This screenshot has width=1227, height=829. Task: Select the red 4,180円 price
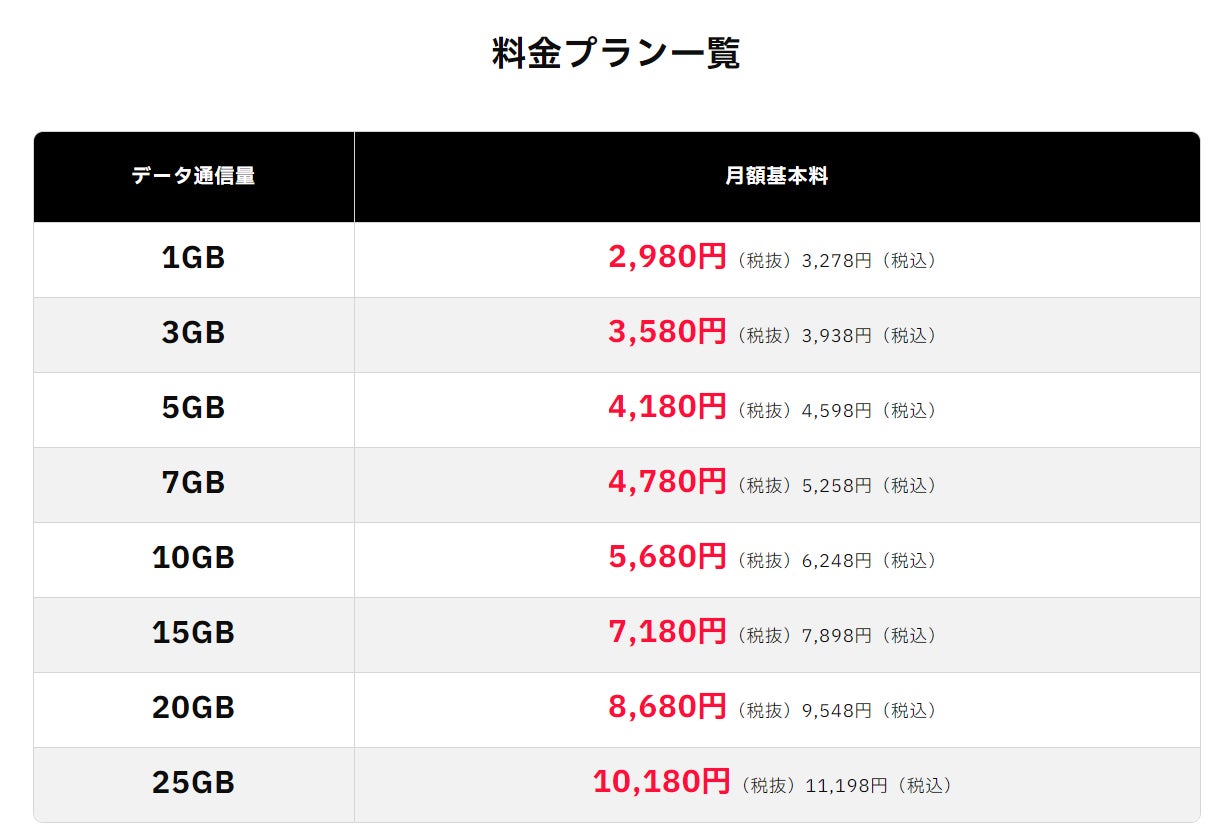tap(667, 407)
